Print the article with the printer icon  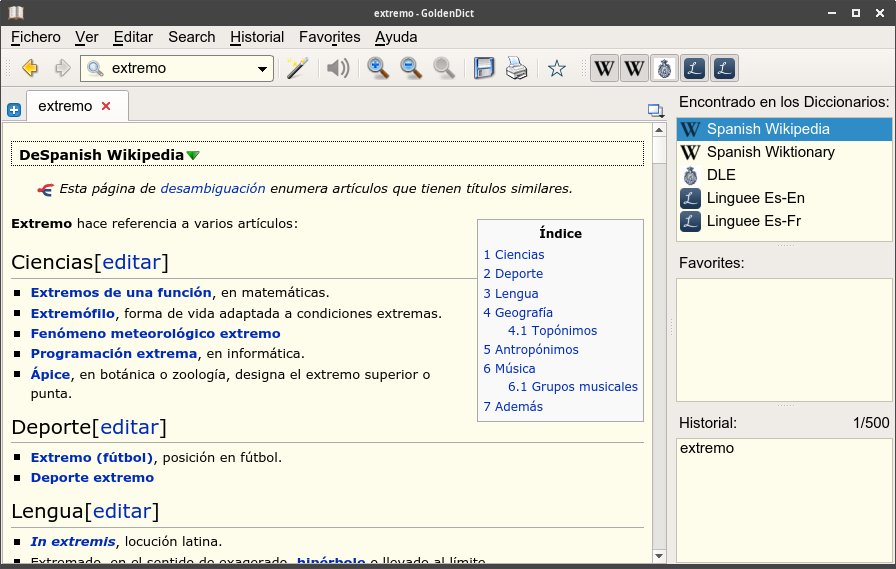(x=517, y=69)
